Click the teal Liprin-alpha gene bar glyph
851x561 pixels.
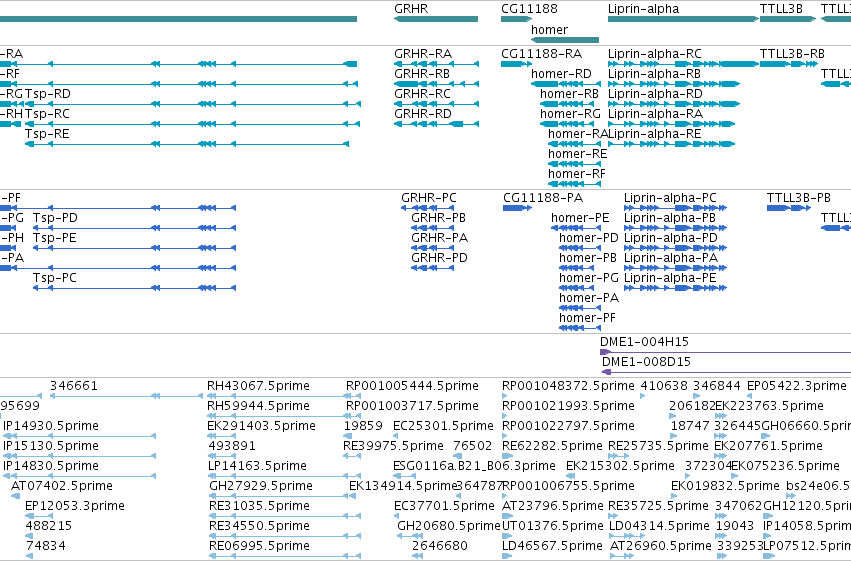click(683, 19)
